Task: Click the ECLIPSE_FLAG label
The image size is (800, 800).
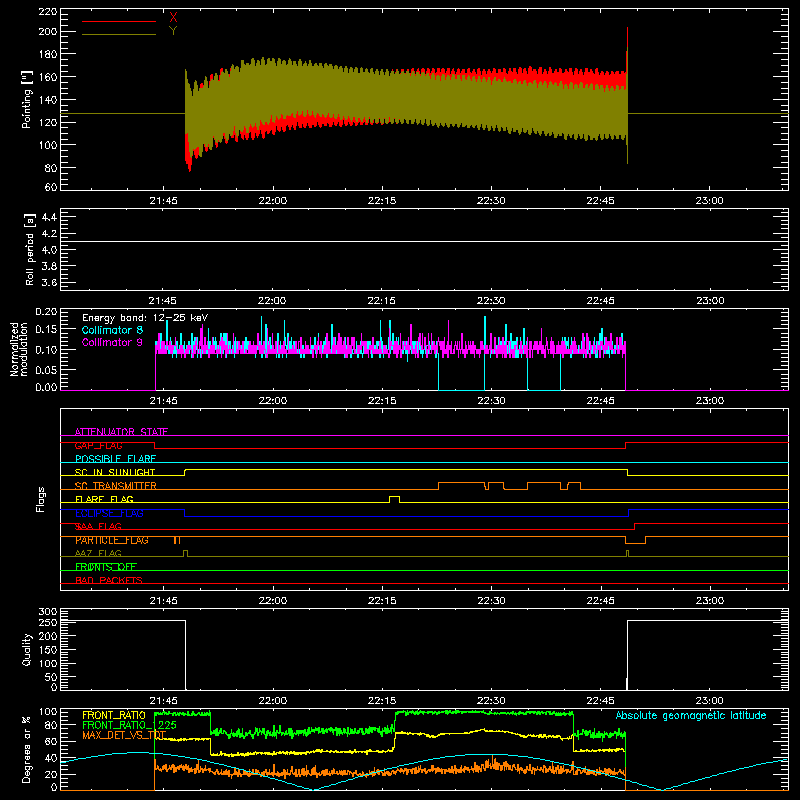Action: [x=109, y=513]
